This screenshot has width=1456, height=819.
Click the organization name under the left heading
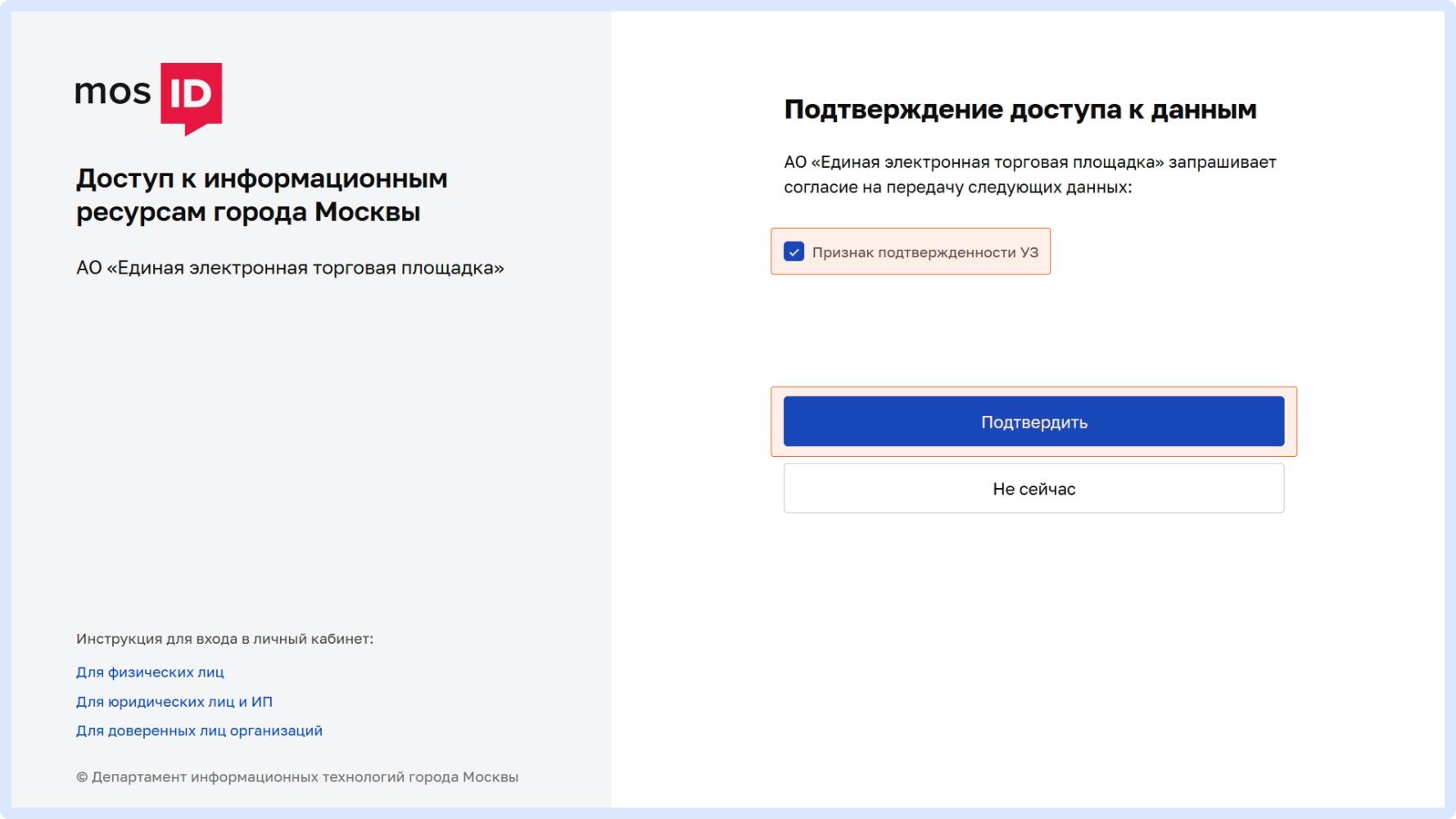(x=290, y=269)
